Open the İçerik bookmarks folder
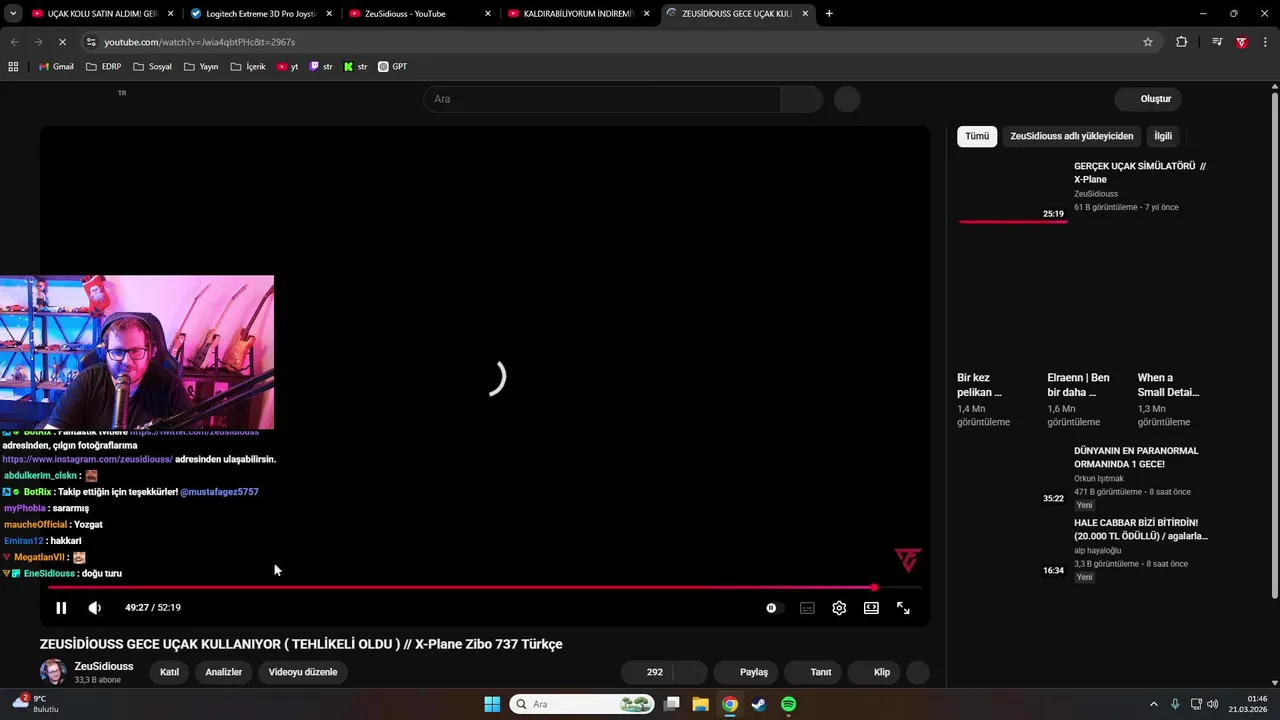Viewport: 1280px width, 720px height. (248, 67)
